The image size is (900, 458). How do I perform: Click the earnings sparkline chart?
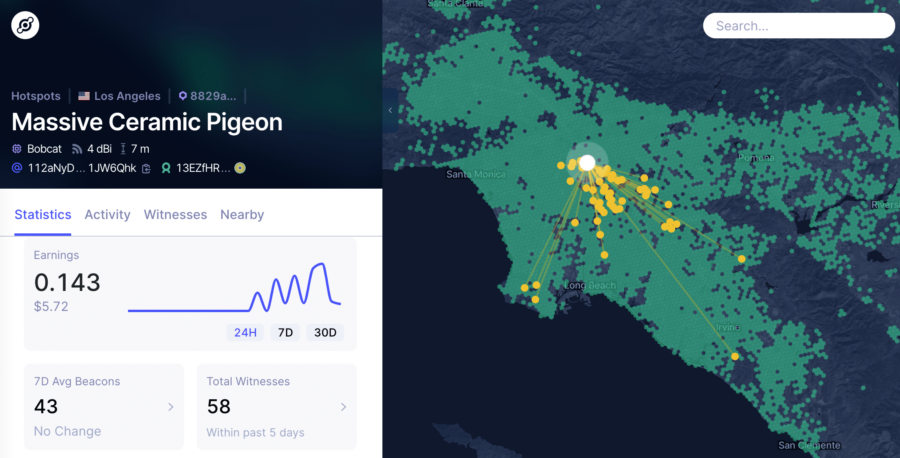[234, 287]
